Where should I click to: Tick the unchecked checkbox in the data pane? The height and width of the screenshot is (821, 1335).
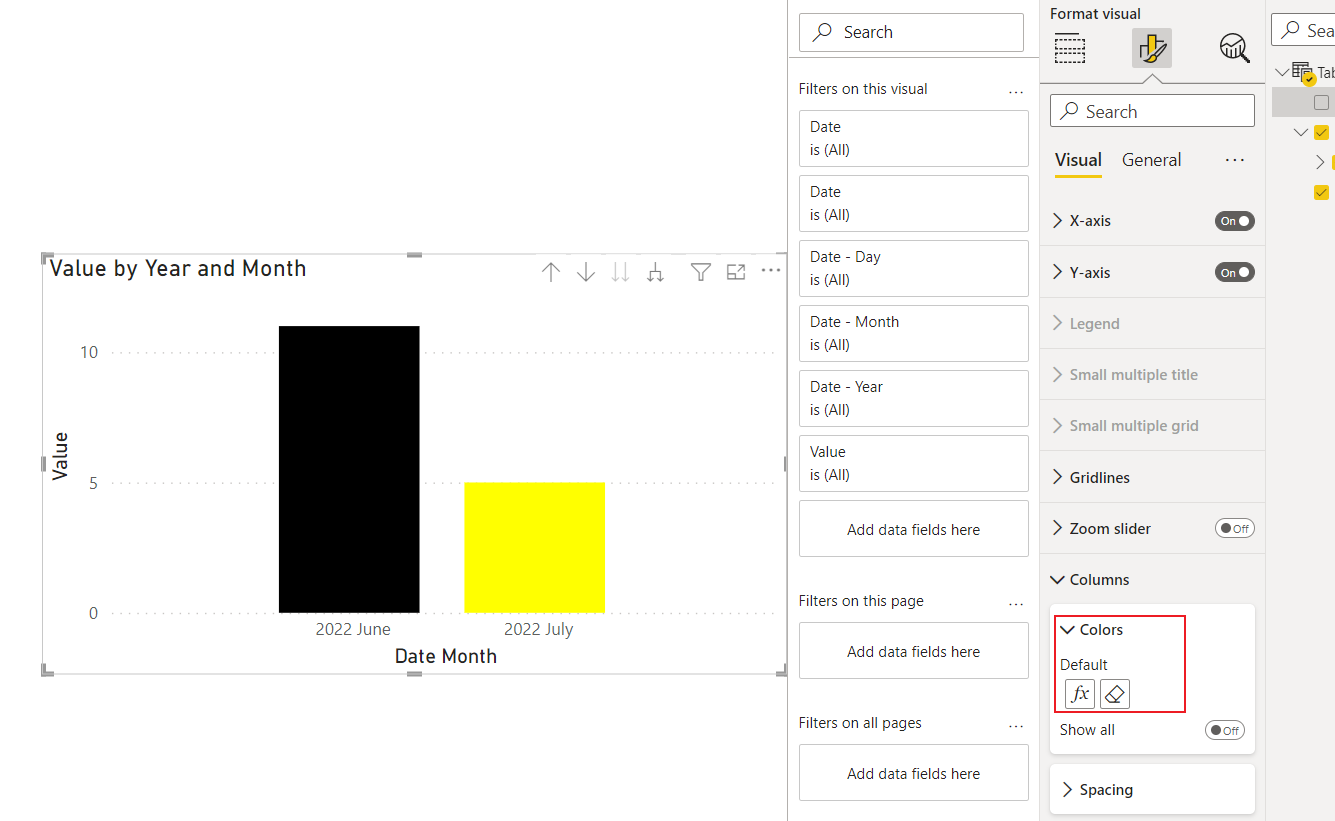pyautogui.click(x=1322, y=102)
